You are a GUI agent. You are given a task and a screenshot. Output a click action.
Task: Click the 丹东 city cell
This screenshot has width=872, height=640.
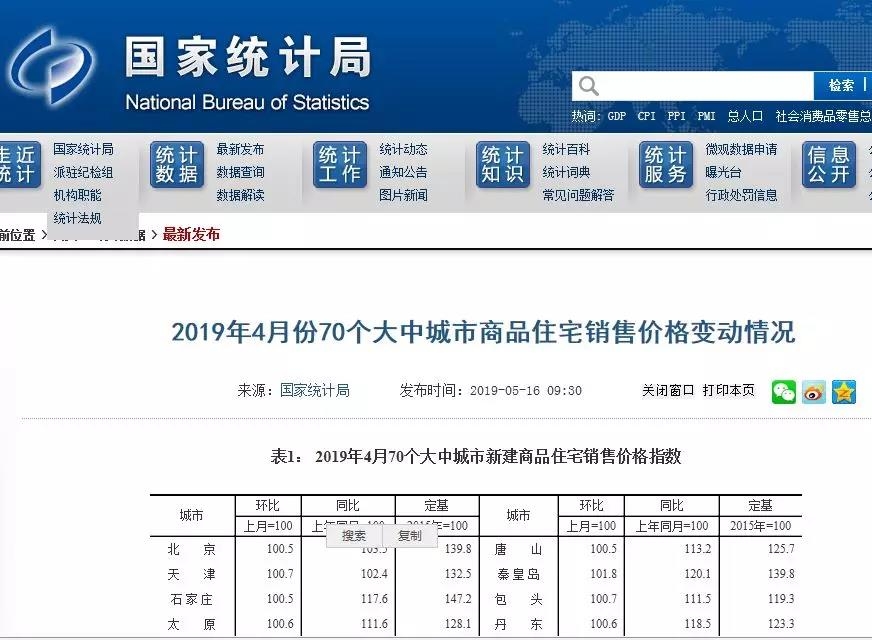coord(518,624)
